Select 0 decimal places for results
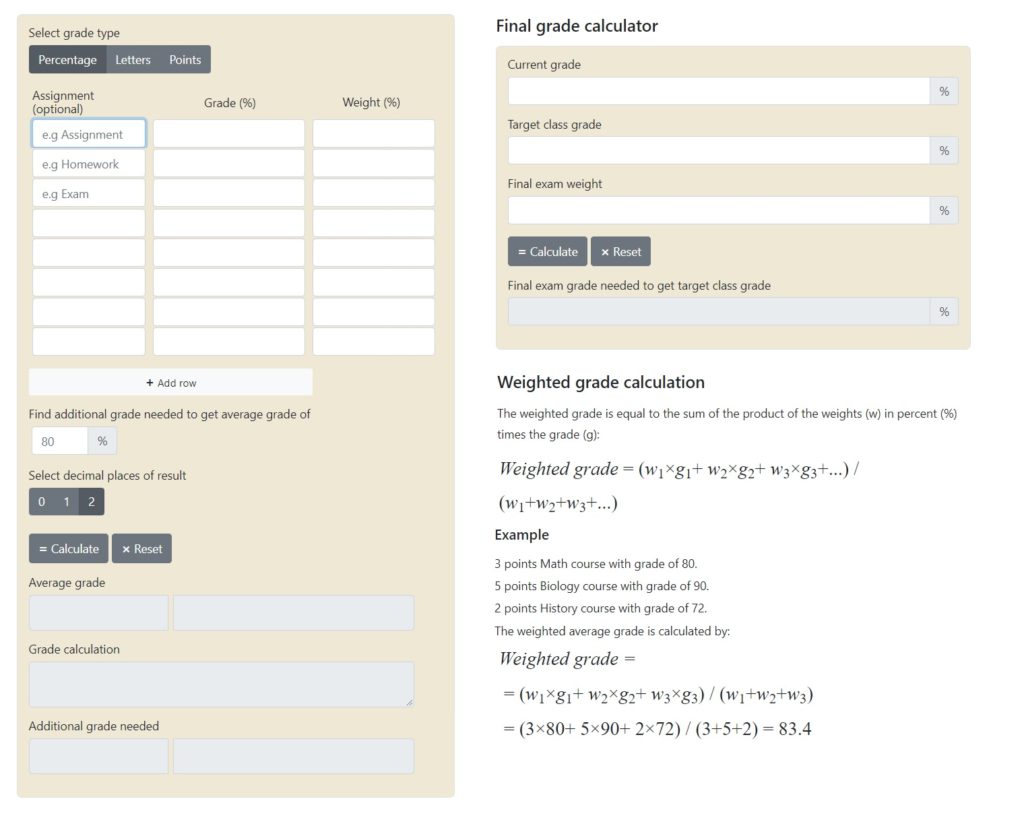Image resolution: width=1024 pixels, height=830 pixels. 41,501
